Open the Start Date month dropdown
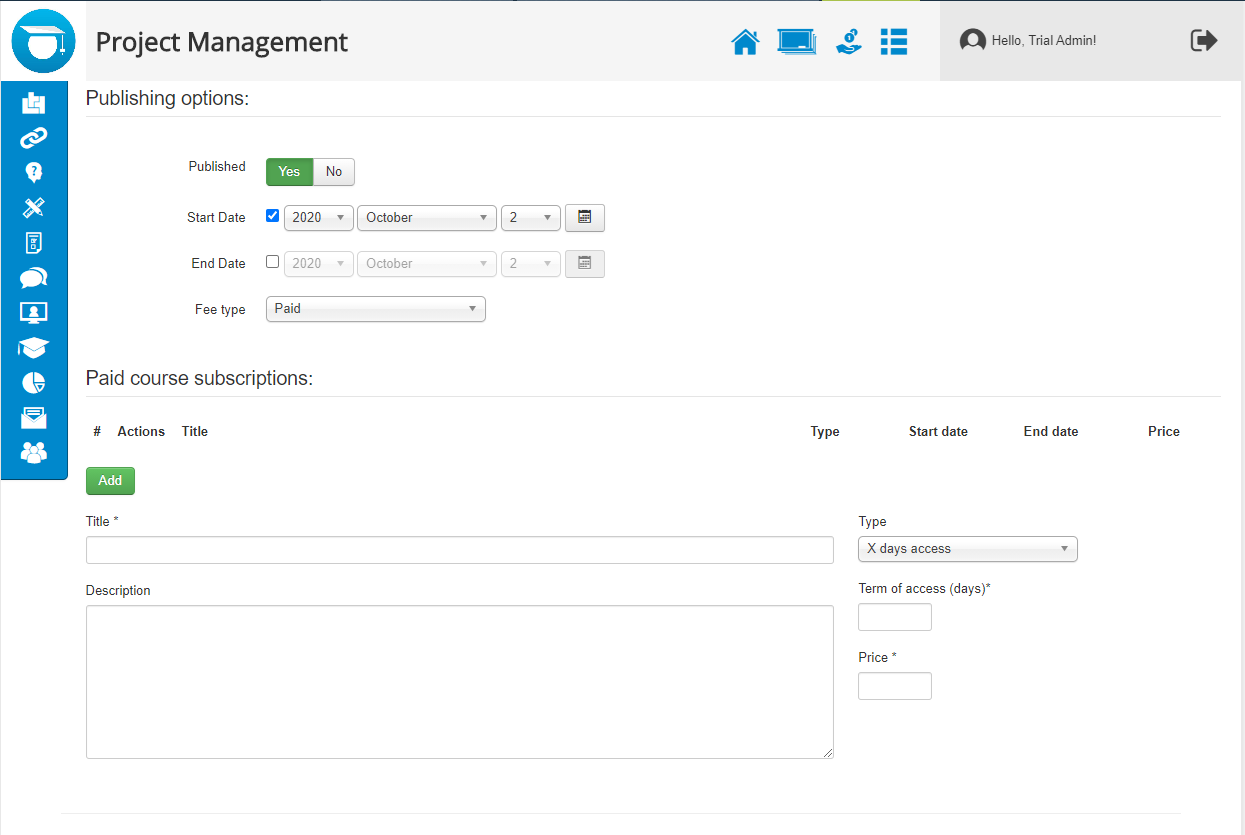 427,217
